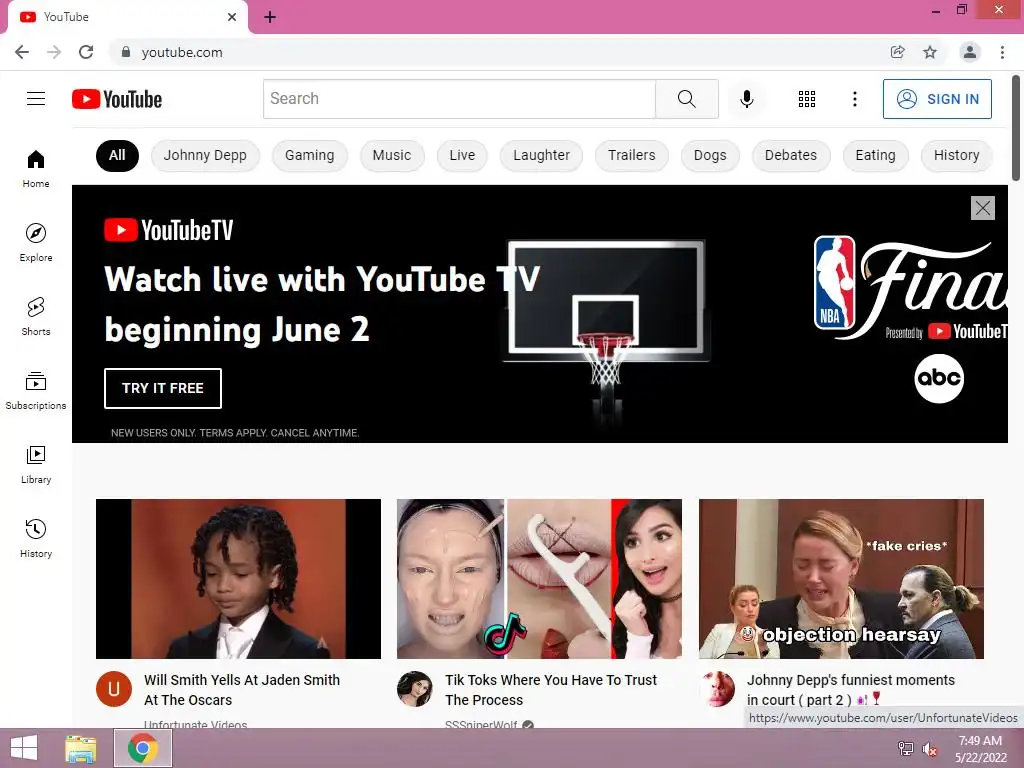Open History in the sidebar
The image size is (1024, 768).
click(x=36, y=538)
